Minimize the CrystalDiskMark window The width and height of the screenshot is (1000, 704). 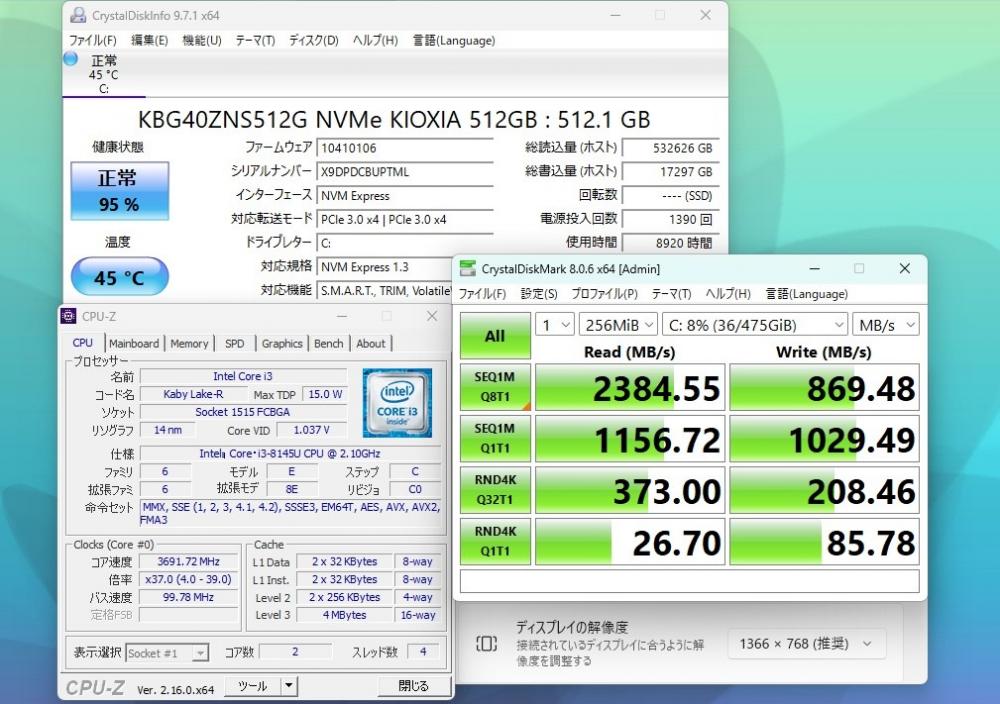click(x=814, y=268)
